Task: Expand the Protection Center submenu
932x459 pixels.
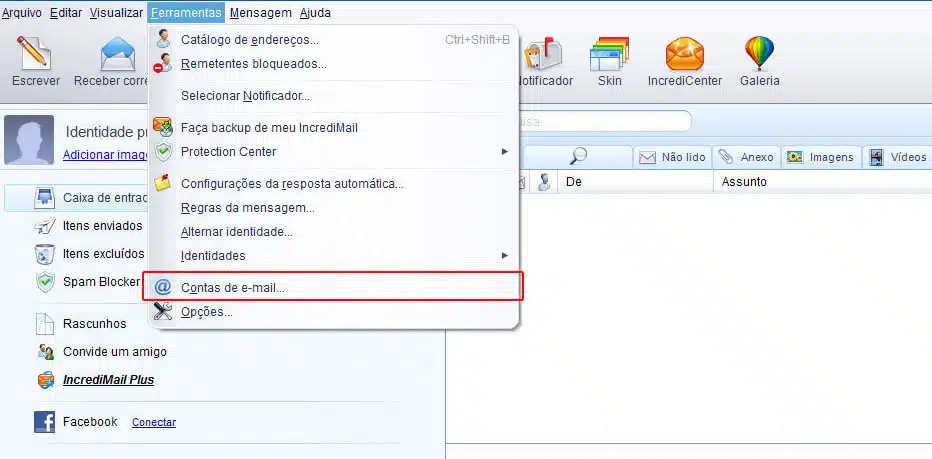Action: pos(504,151)
